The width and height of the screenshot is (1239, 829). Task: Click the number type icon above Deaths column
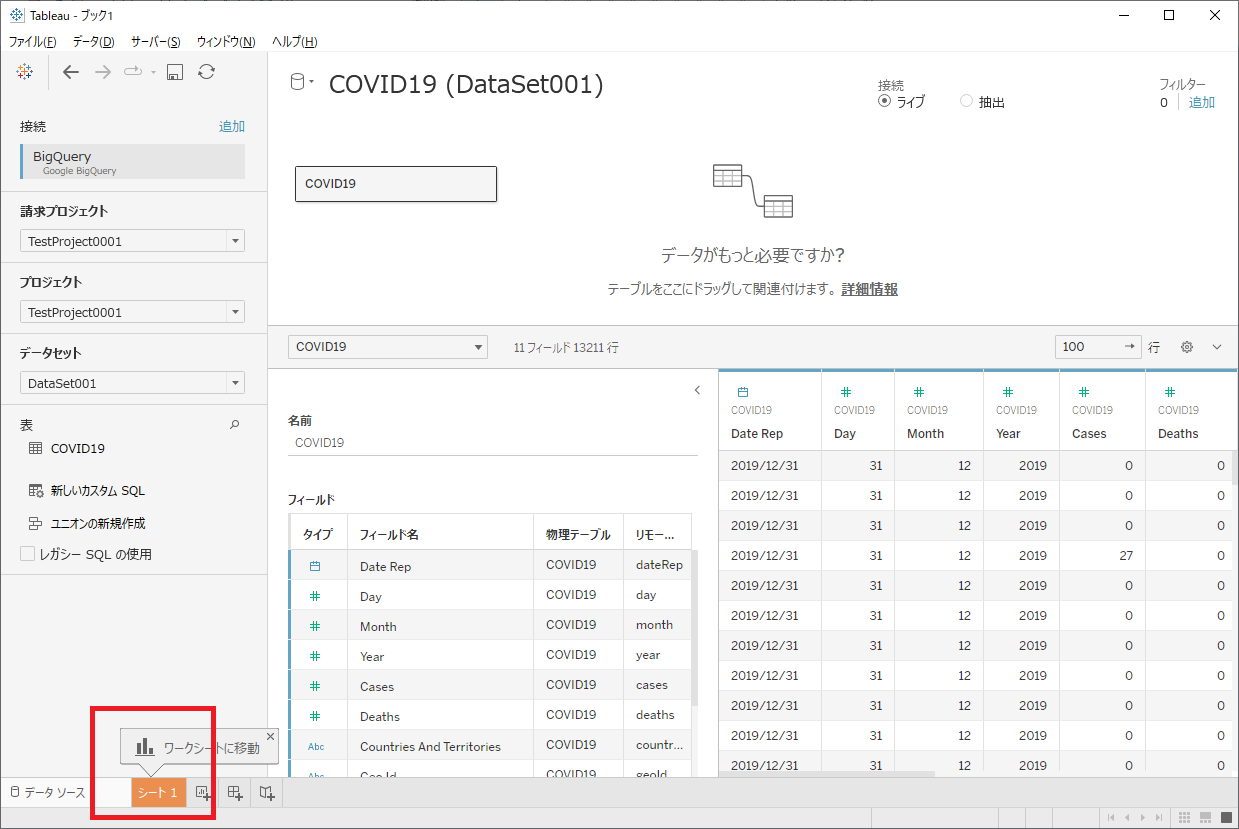1169,392
